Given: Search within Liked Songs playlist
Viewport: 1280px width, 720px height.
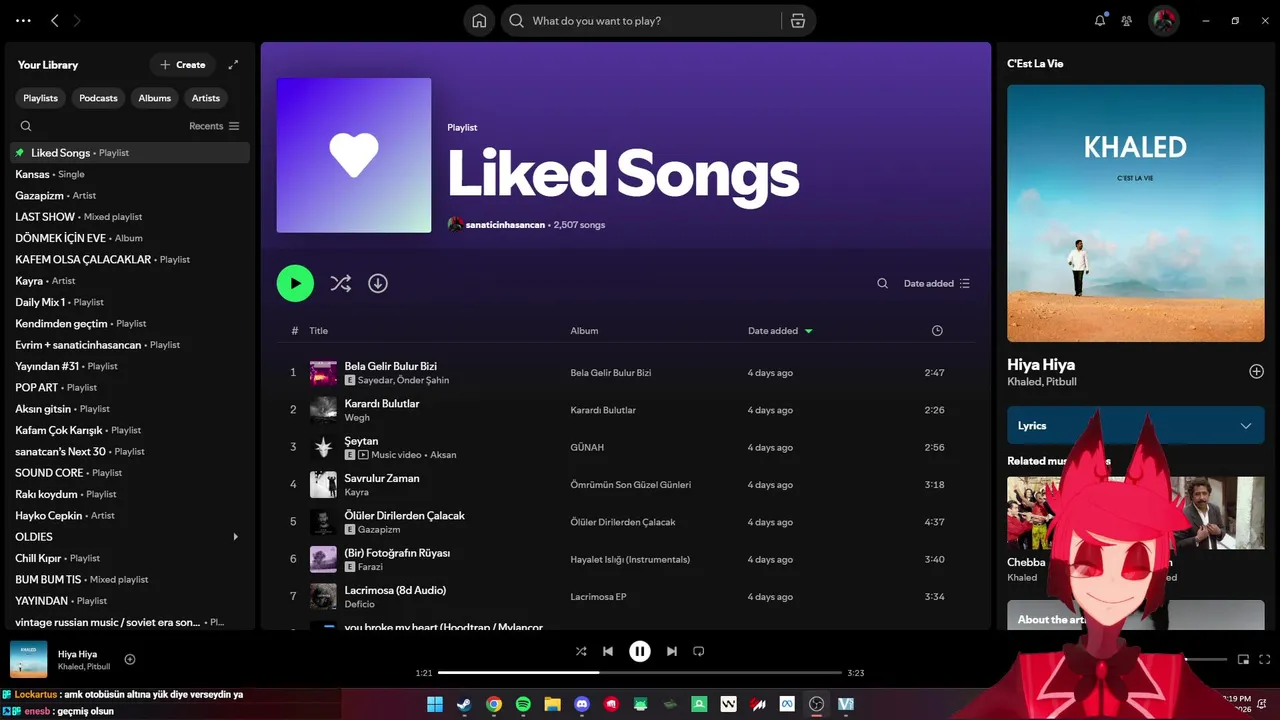Looking at the screenshot, I should point(882,284).
